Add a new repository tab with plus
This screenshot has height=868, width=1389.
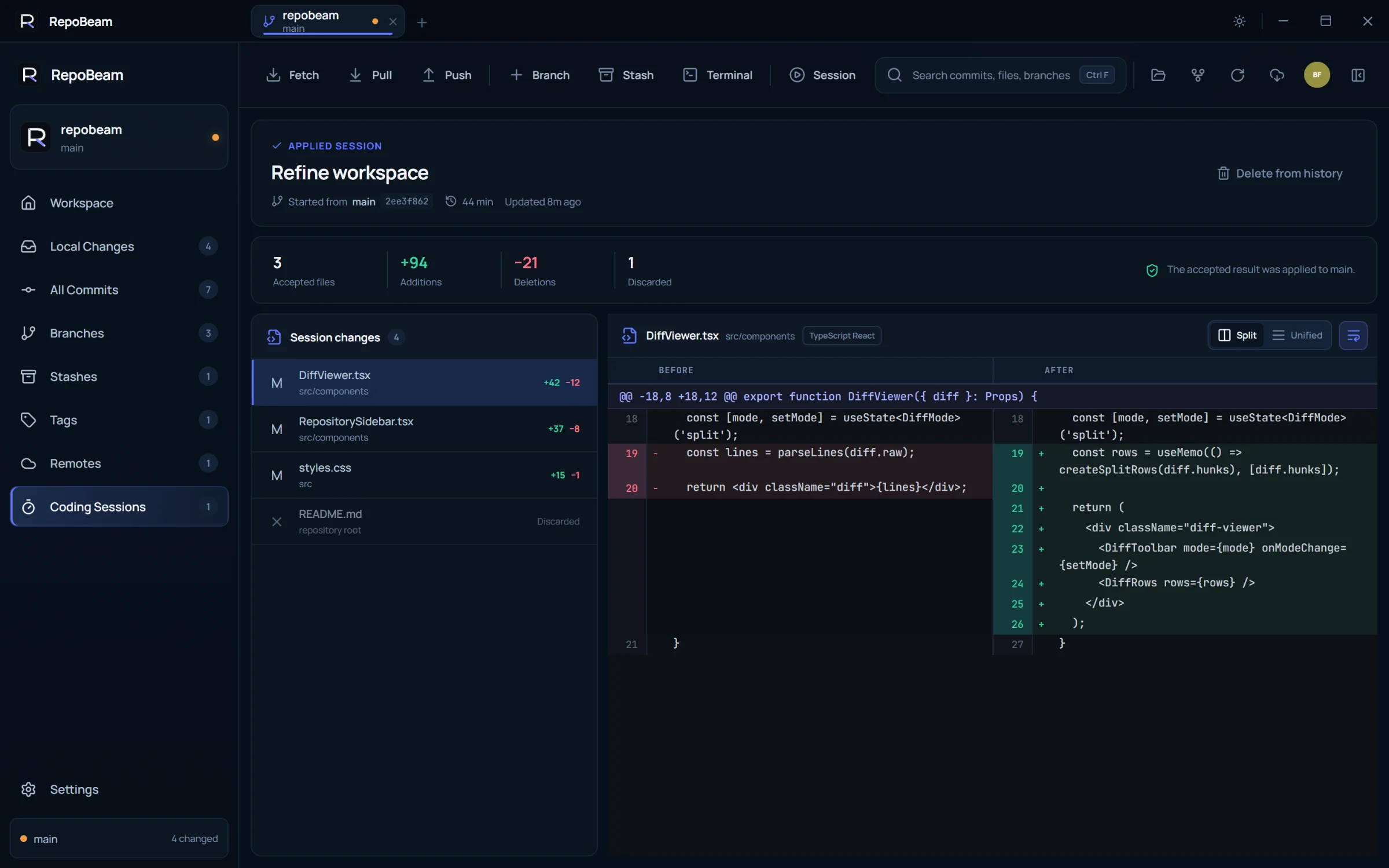(422, 23)
